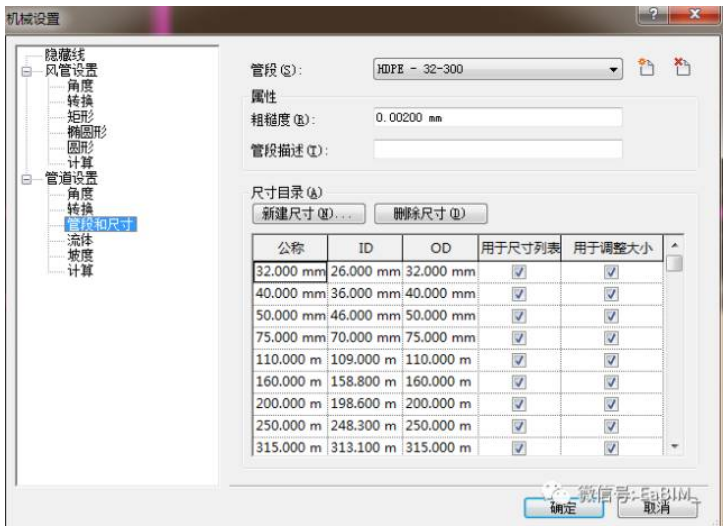727x531 pixels.
Task: Select 椭圆形 under 风管设置
Action: coord(87,132)
